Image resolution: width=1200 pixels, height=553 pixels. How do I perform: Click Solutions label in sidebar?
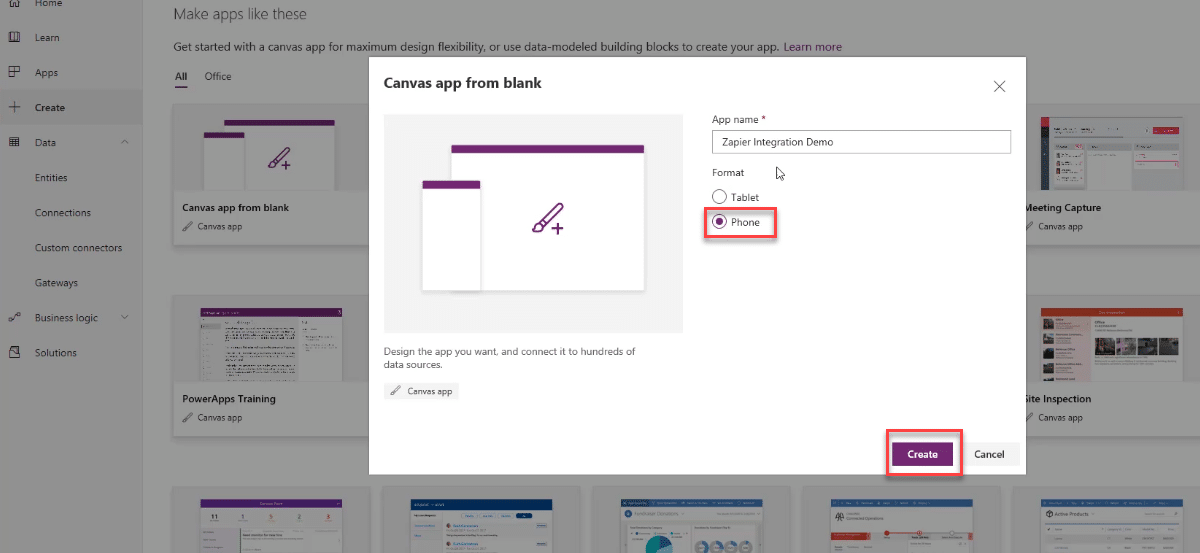pos(55,352)
